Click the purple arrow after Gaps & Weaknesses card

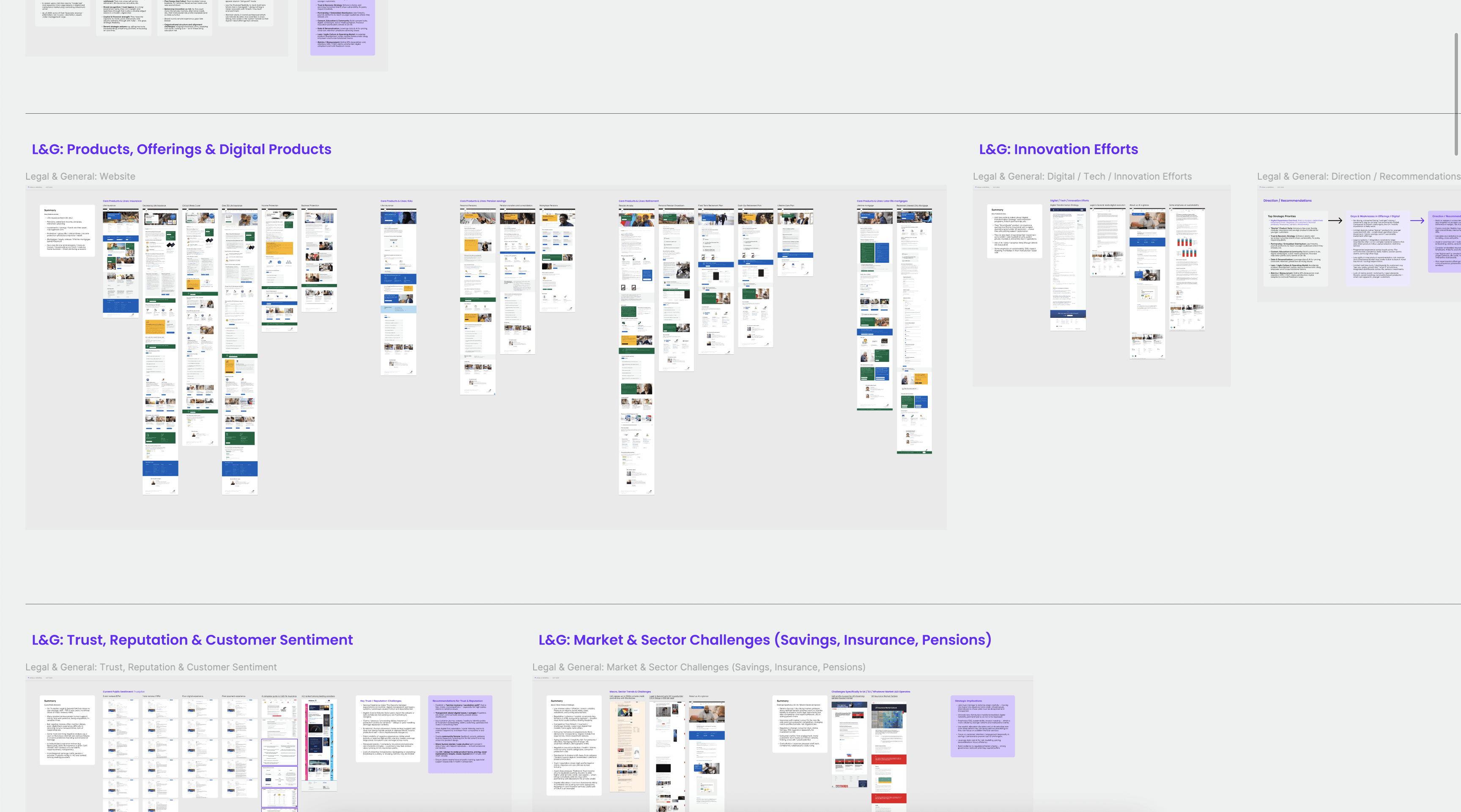(x=1417, y=221)
